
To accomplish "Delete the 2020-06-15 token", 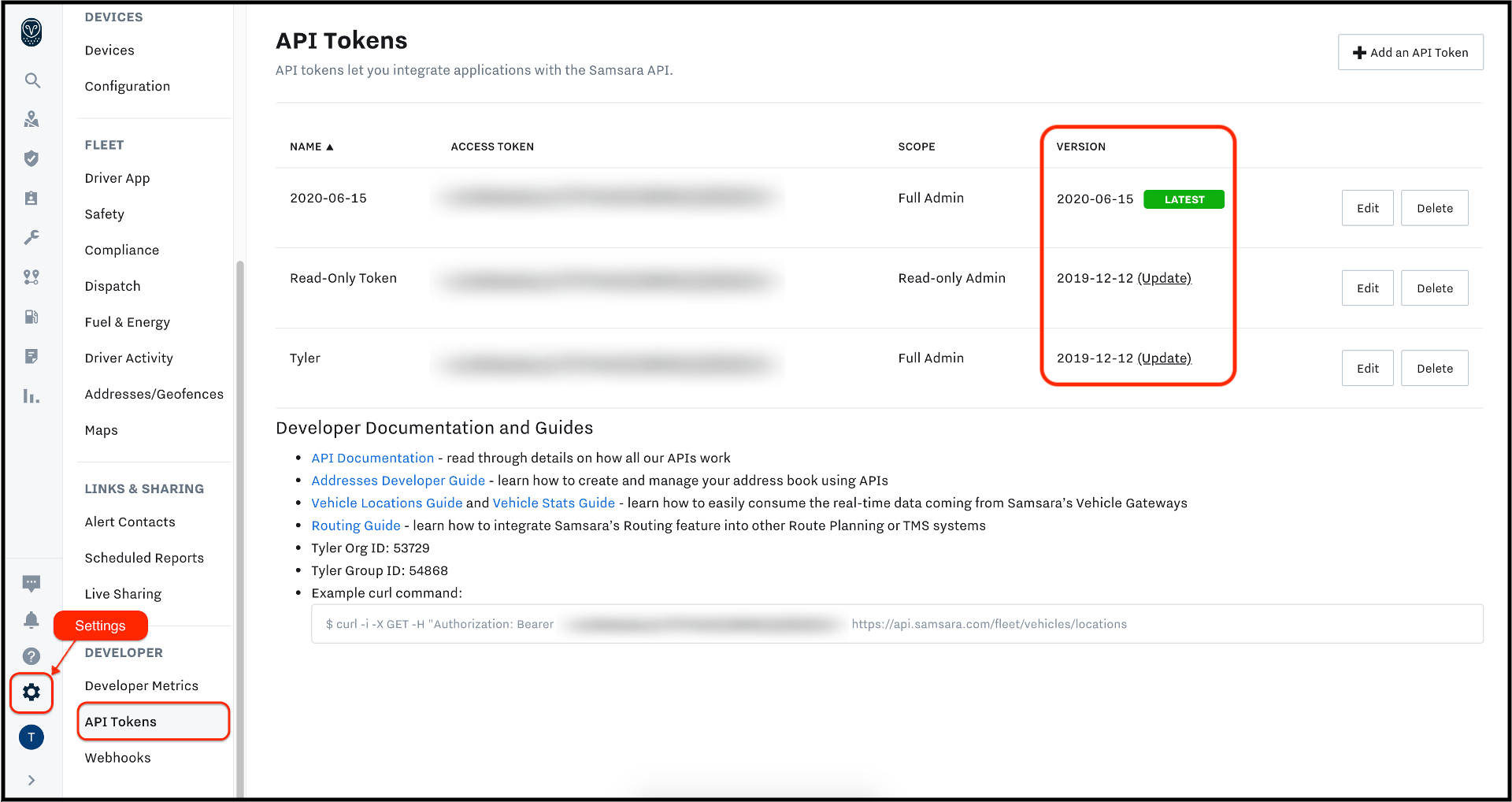I will (1435, 208).
